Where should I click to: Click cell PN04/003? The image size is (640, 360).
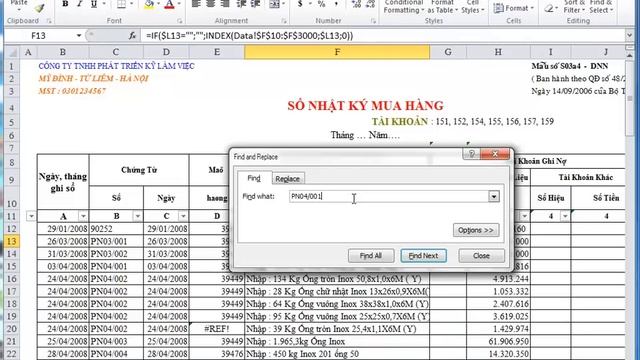pos(116,341)
